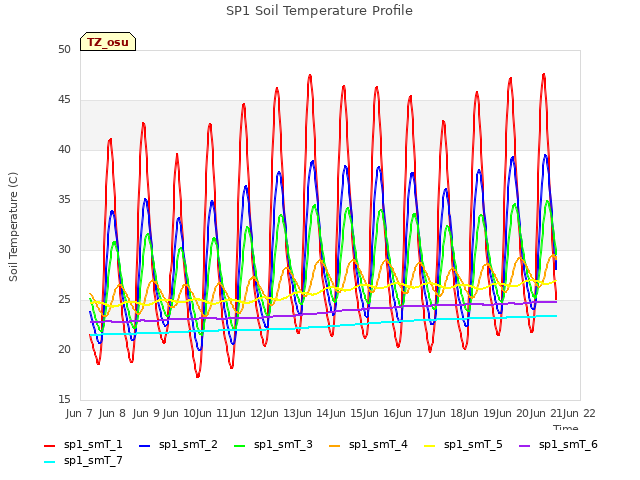The width and height of the screenshot is (640, 480).
Task: Click the chart title SP1 Soil Temperature Profile
Action: 319,11
